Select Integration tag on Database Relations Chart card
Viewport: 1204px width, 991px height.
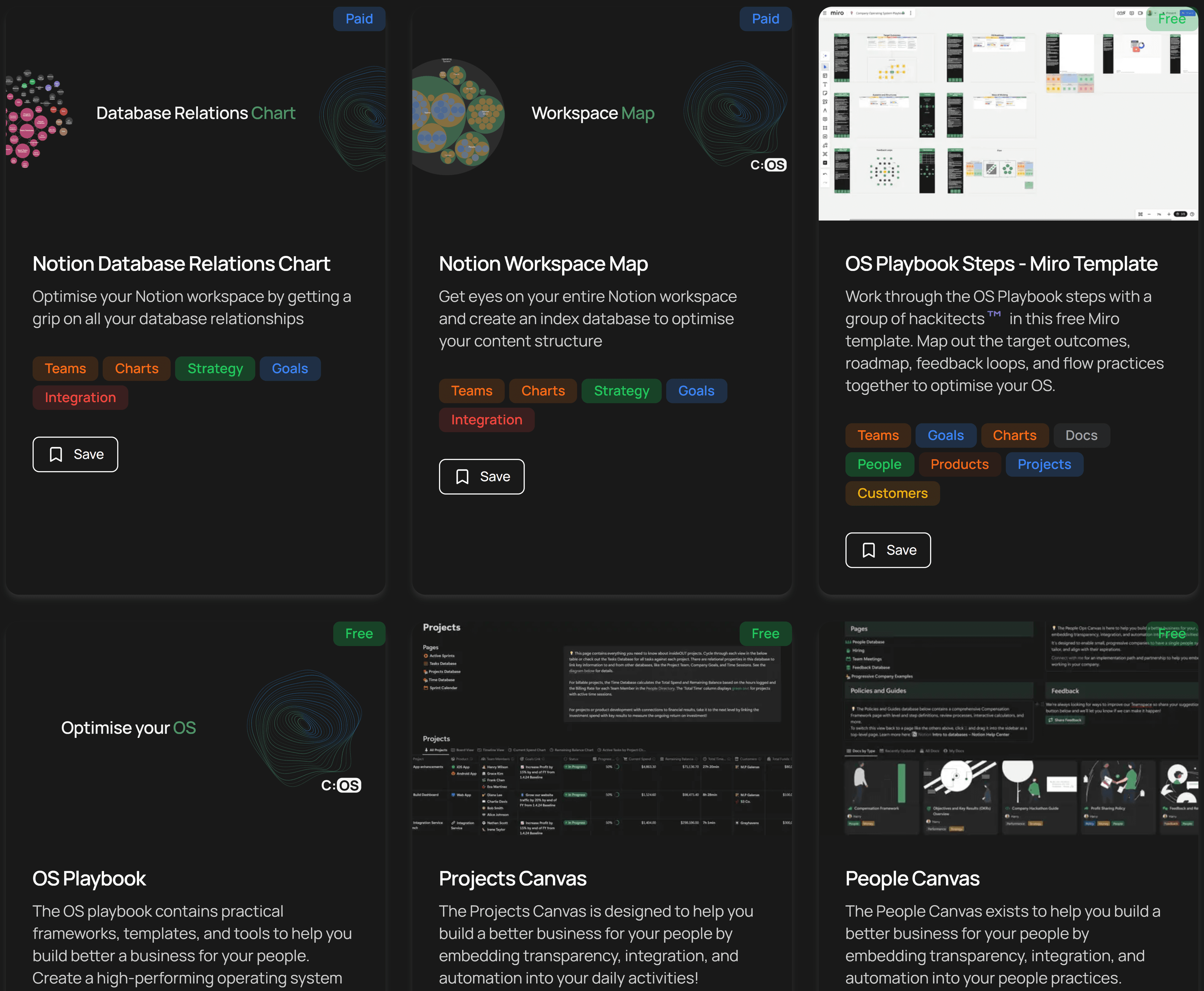81,398
